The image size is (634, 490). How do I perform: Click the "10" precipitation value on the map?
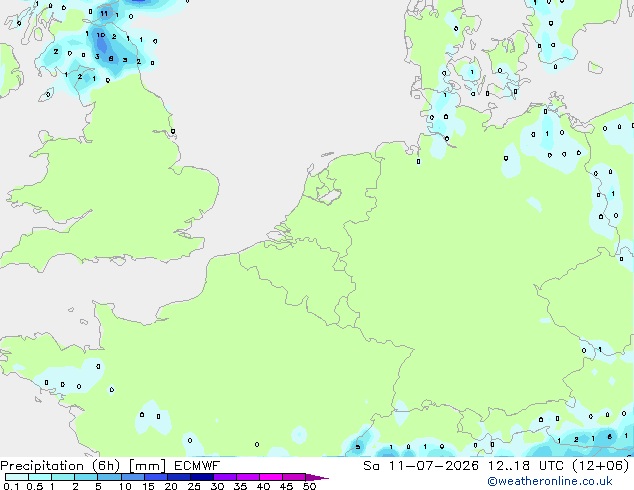click(101, 35)
